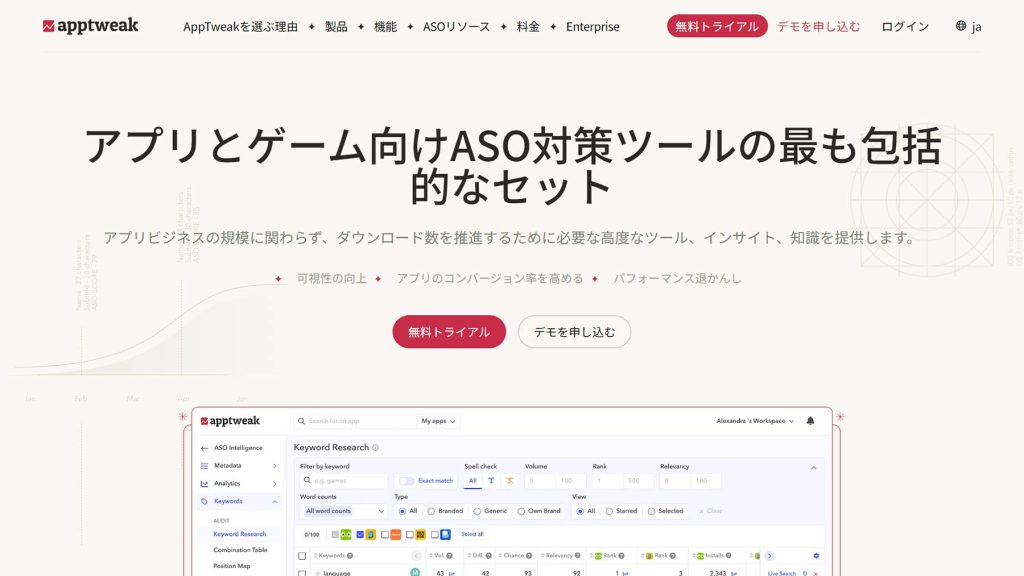Collapse the Keywords sidebar section chevron
The image size is (1024, 576).
click(x=274, y=502)
